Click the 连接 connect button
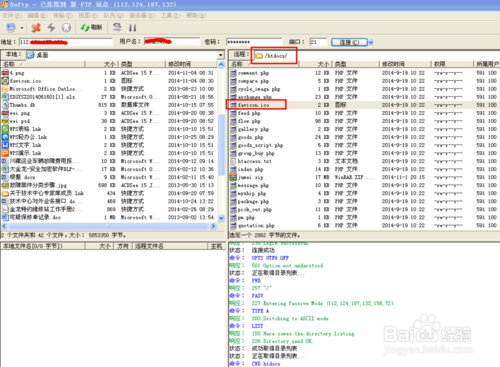Viewport: 500px width, 367px height. (x=349, y=42)
